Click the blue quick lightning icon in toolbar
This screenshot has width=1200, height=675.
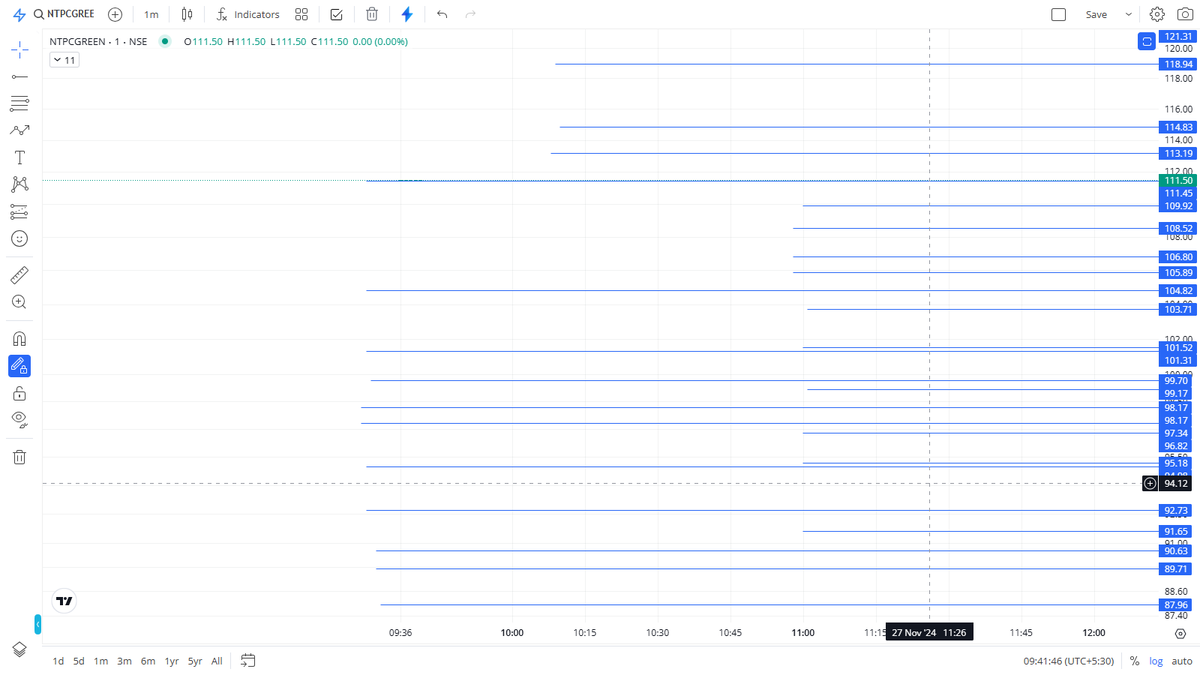point(407,15)
